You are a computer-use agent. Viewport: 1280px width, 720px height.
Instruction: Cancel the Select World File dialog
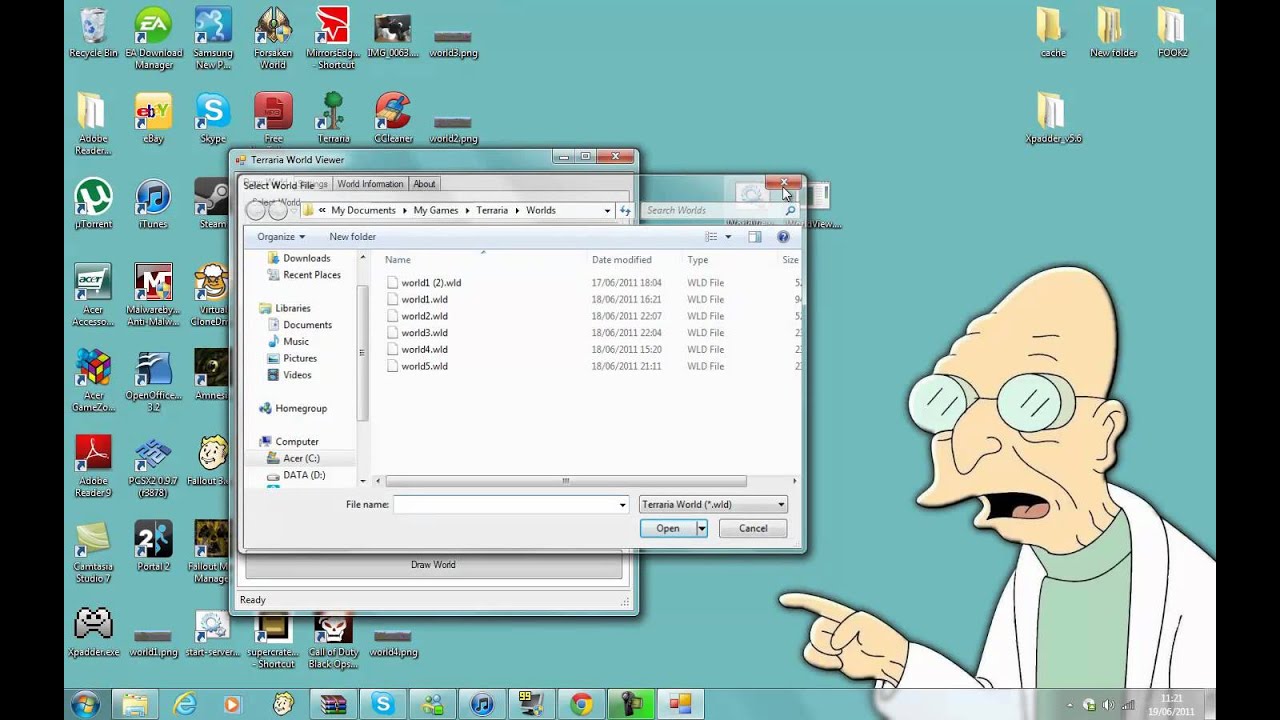[x=753, y=528]
